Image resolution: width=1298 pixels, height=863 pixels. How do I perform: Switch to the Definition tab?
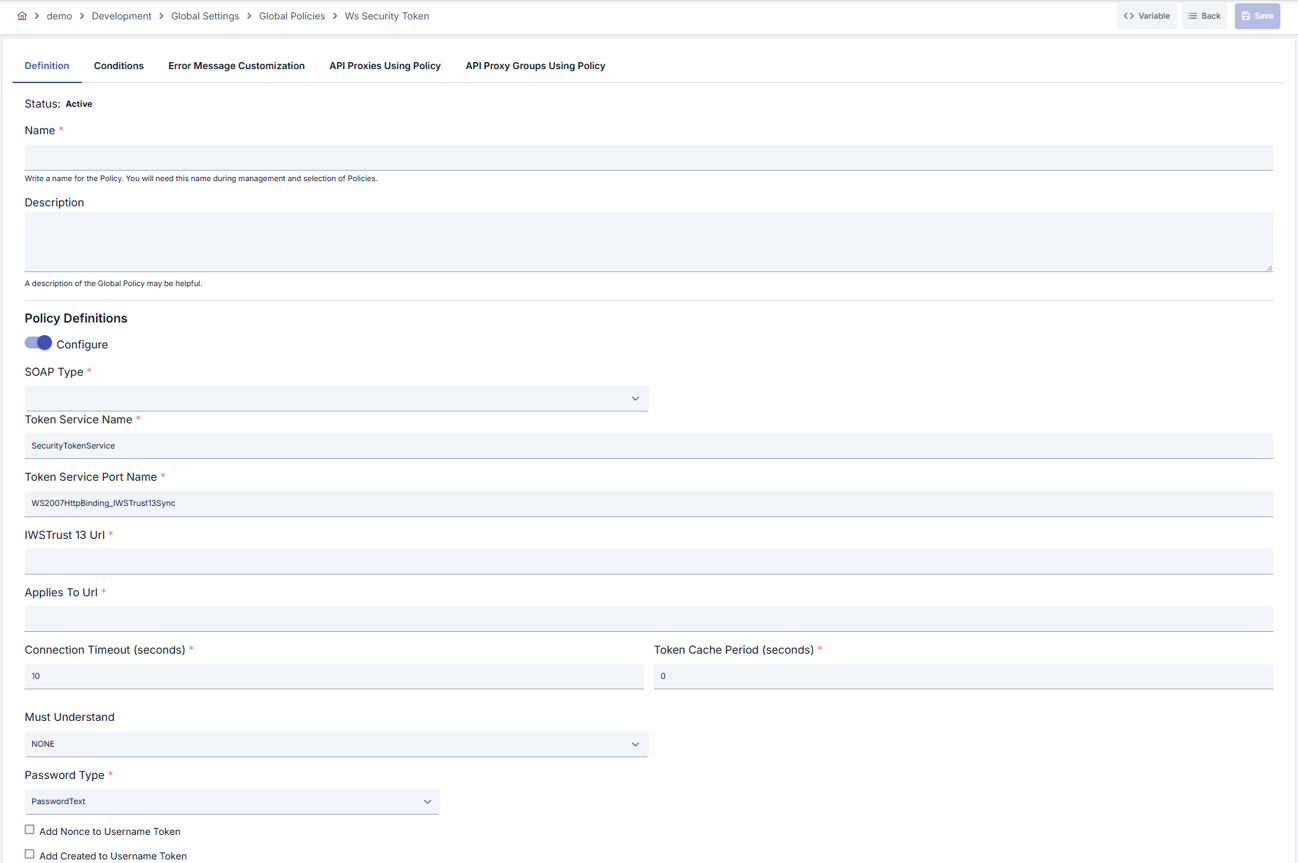47,66
